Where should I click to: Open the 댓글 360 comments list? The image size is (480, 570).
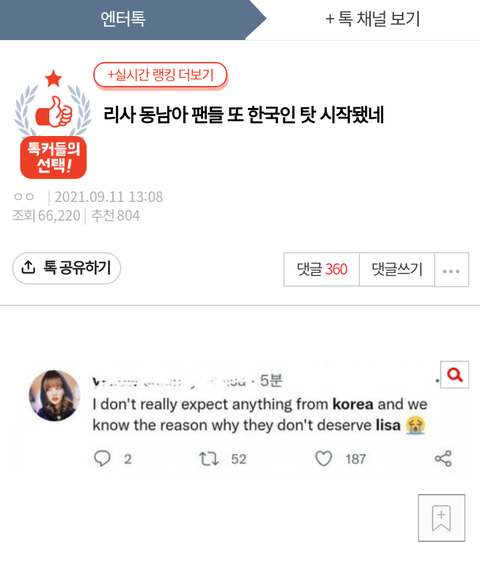tap(321, 269)
